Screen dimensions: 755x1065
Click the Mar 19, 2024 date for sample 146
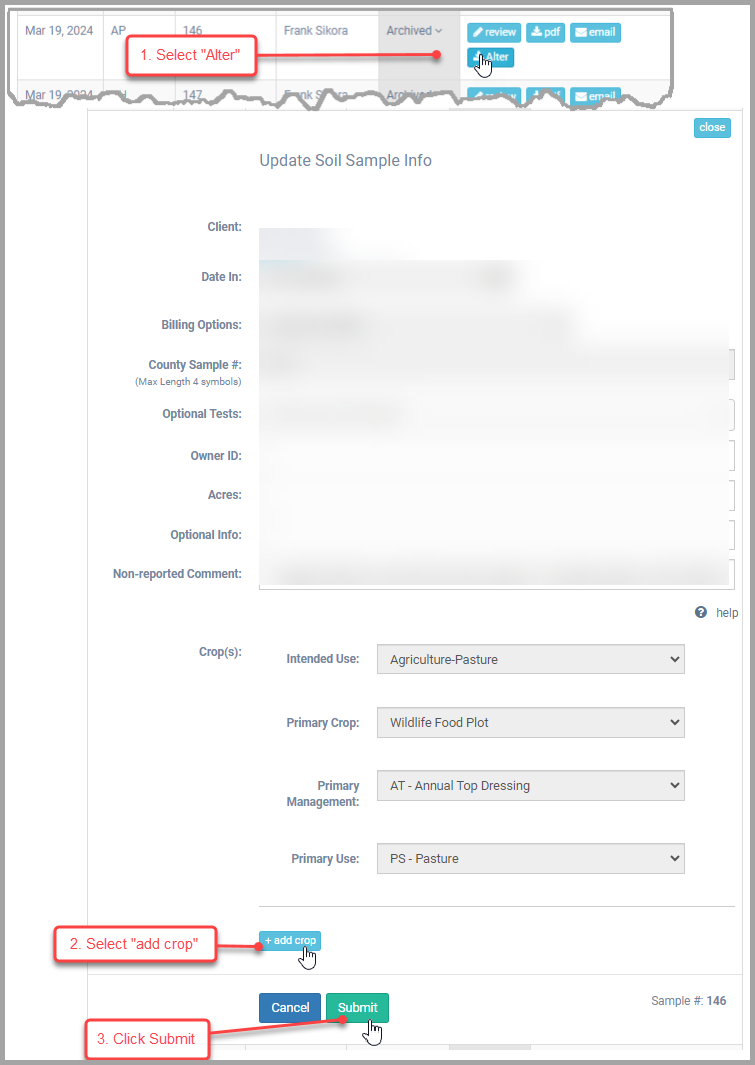tap(59, 31)
